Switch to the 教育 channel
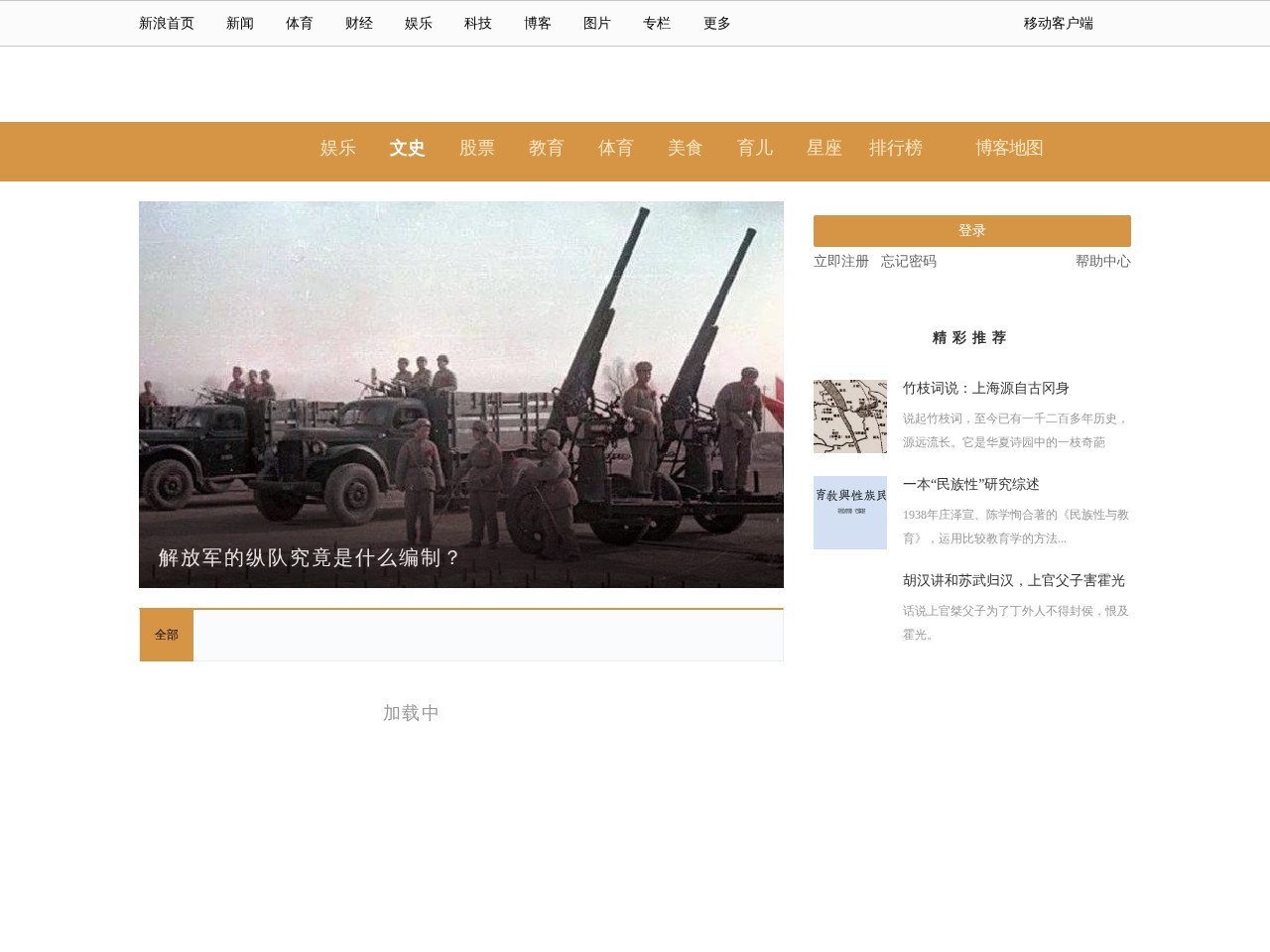The image size is (1270, 952). (547, 149)
